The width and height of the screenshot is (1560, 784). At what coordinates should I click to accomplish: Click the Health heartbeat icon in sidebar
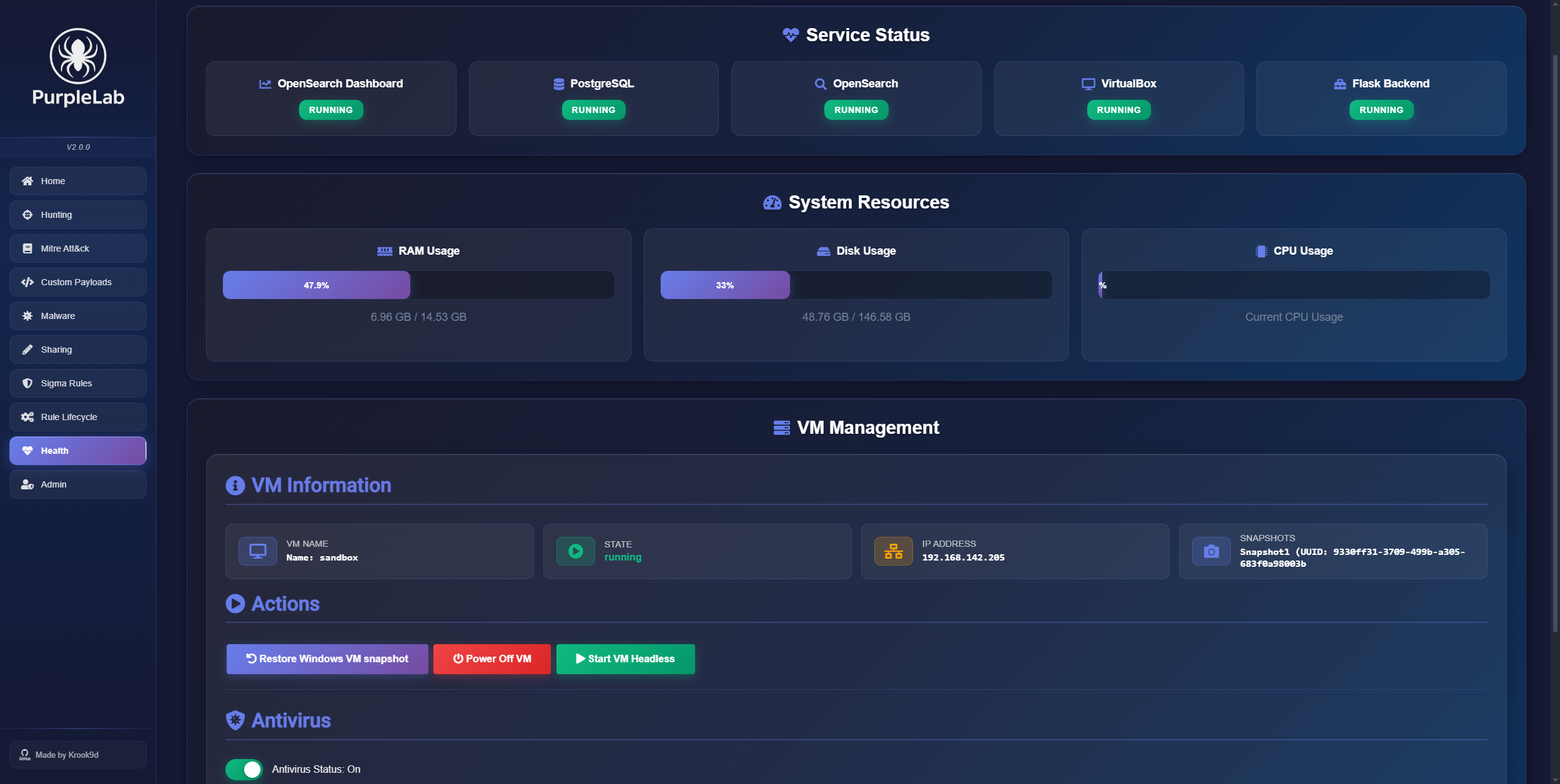pyautogui.click(x=27, y=451)
